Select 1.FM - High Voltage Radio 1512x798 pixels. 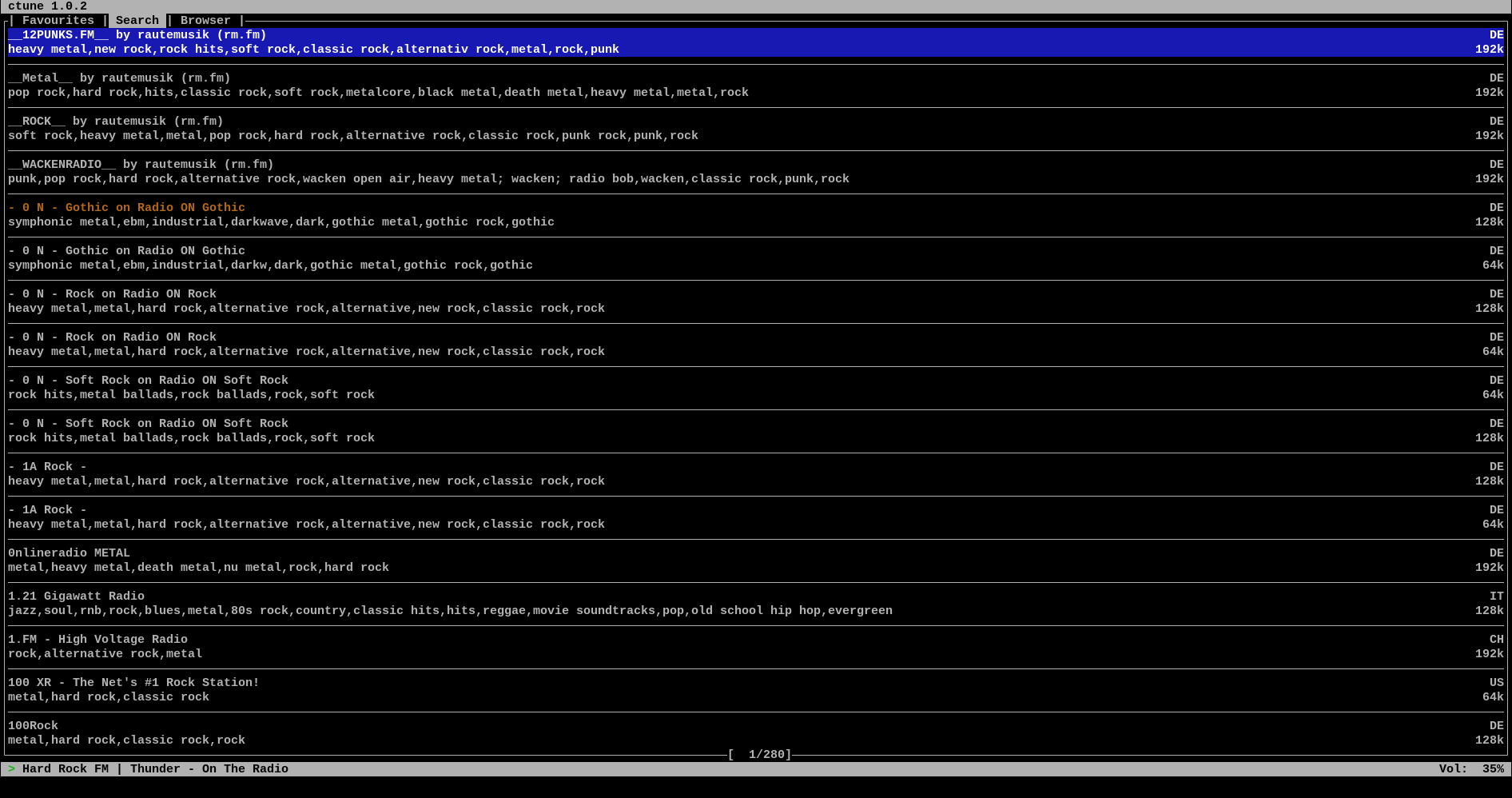(x=755, y=647)
